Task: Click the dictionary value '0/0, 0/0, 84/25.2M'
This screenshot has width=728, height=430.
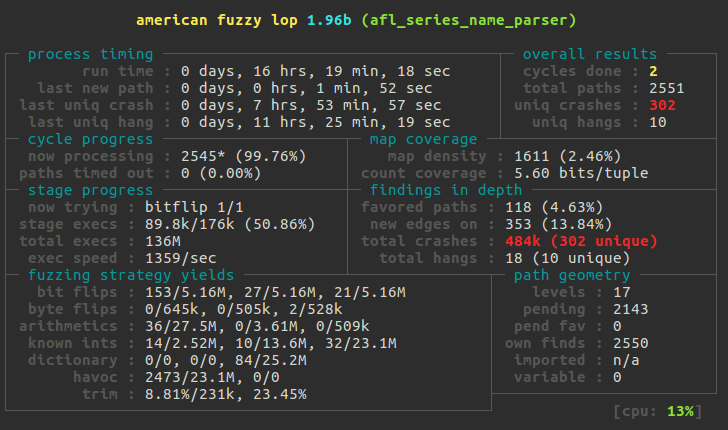Action: [x=226, y=360]
